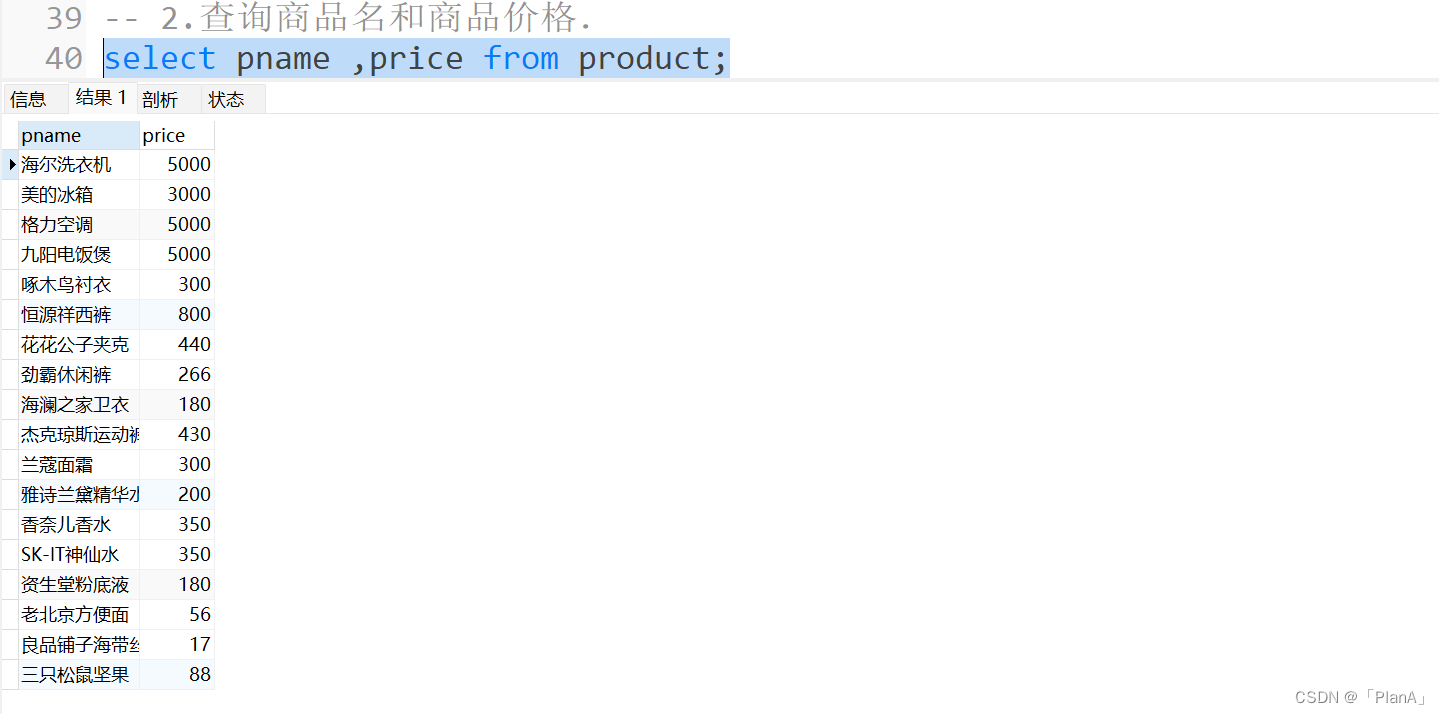1439x714 pixels.
Task: Switch to the 信息 tab
Action: (29, 99)
